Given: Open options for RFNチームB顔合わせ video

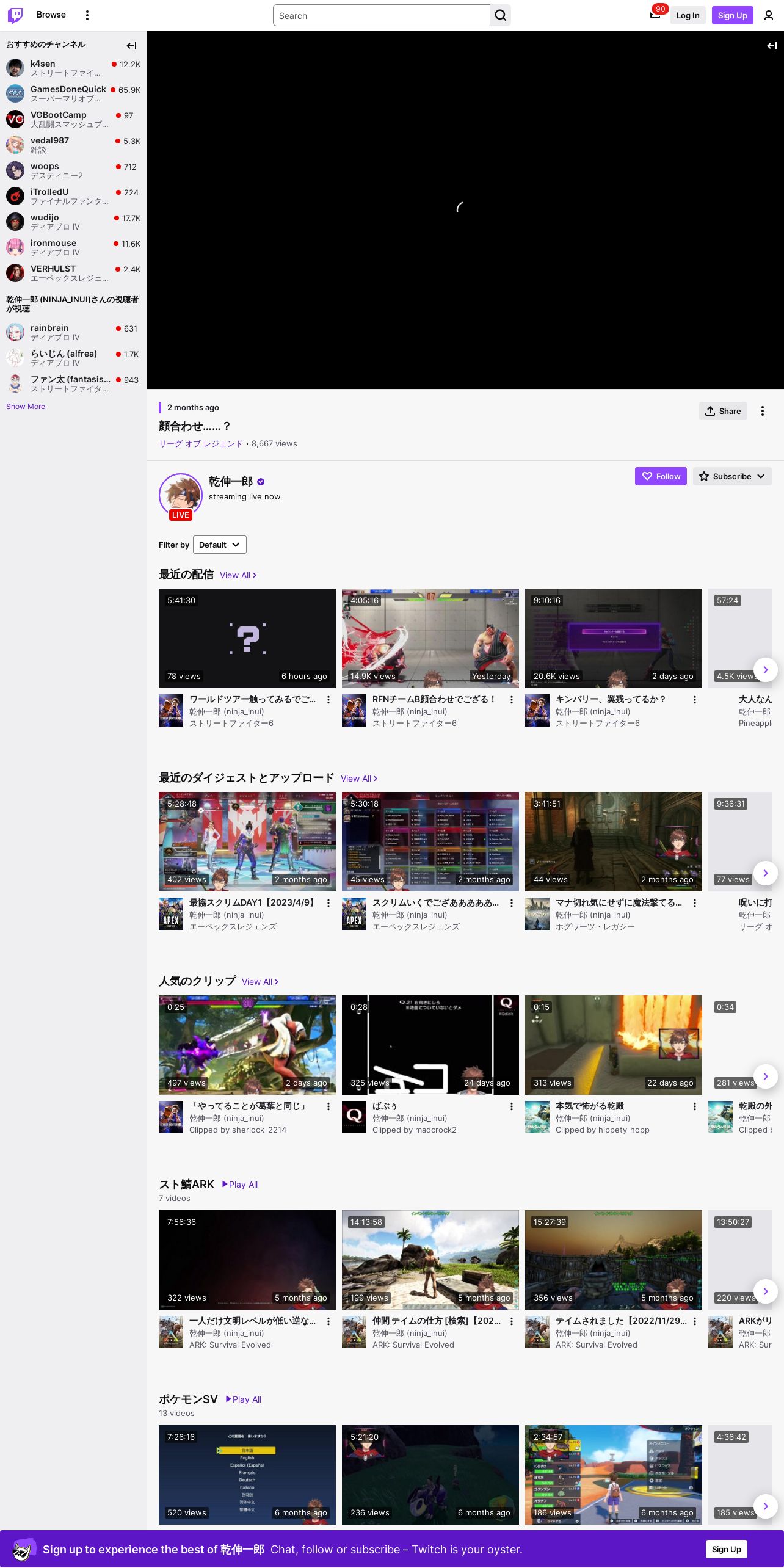Looking at the screenshot, I should 512,700.
